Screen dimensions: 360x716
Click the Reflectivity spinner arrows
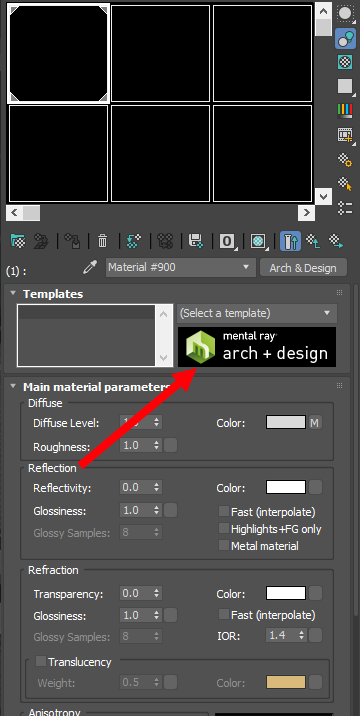pyautogui.click(x=157, y=487)
